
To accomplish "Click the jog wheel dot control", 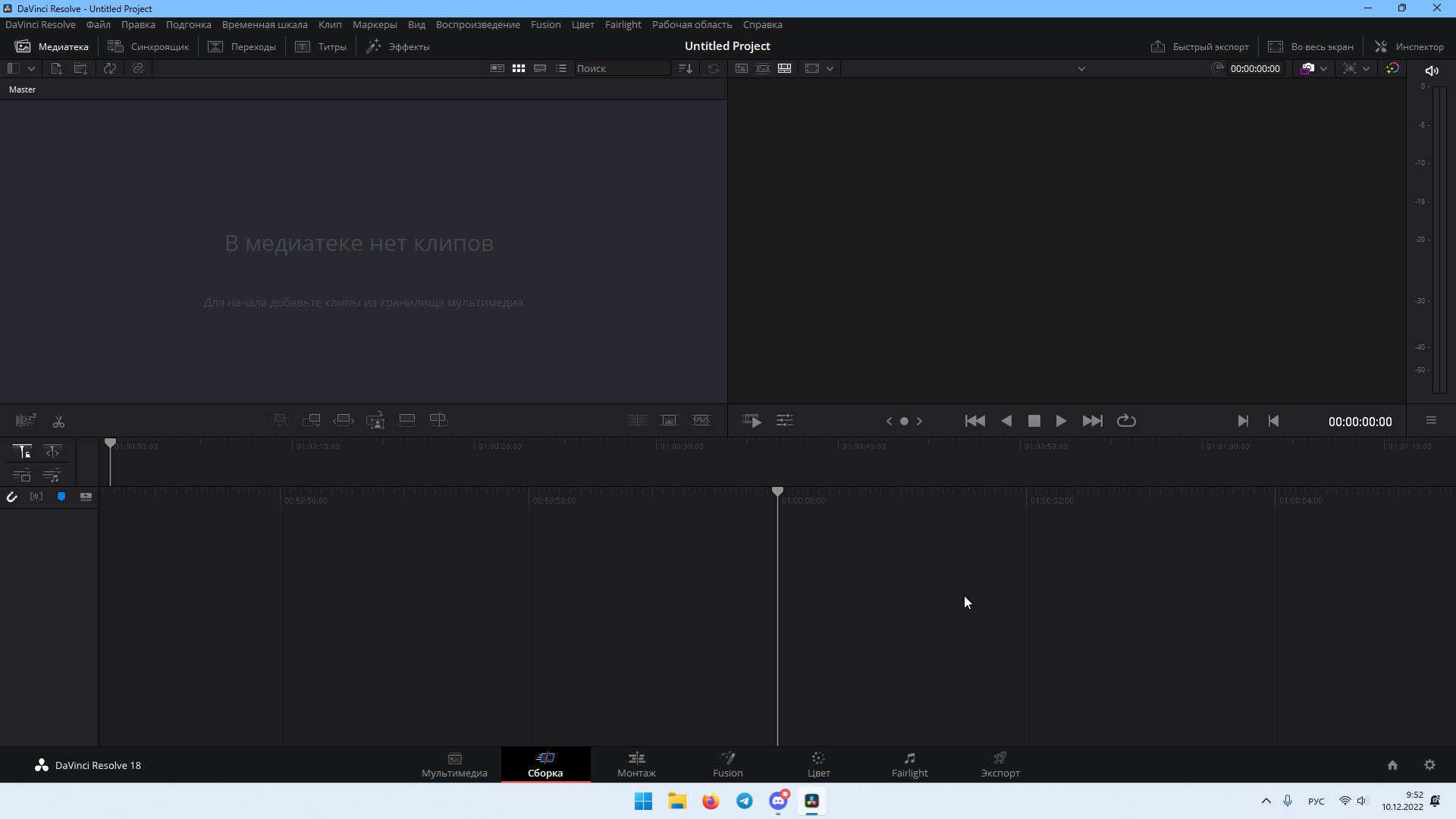I will [904, 421].
